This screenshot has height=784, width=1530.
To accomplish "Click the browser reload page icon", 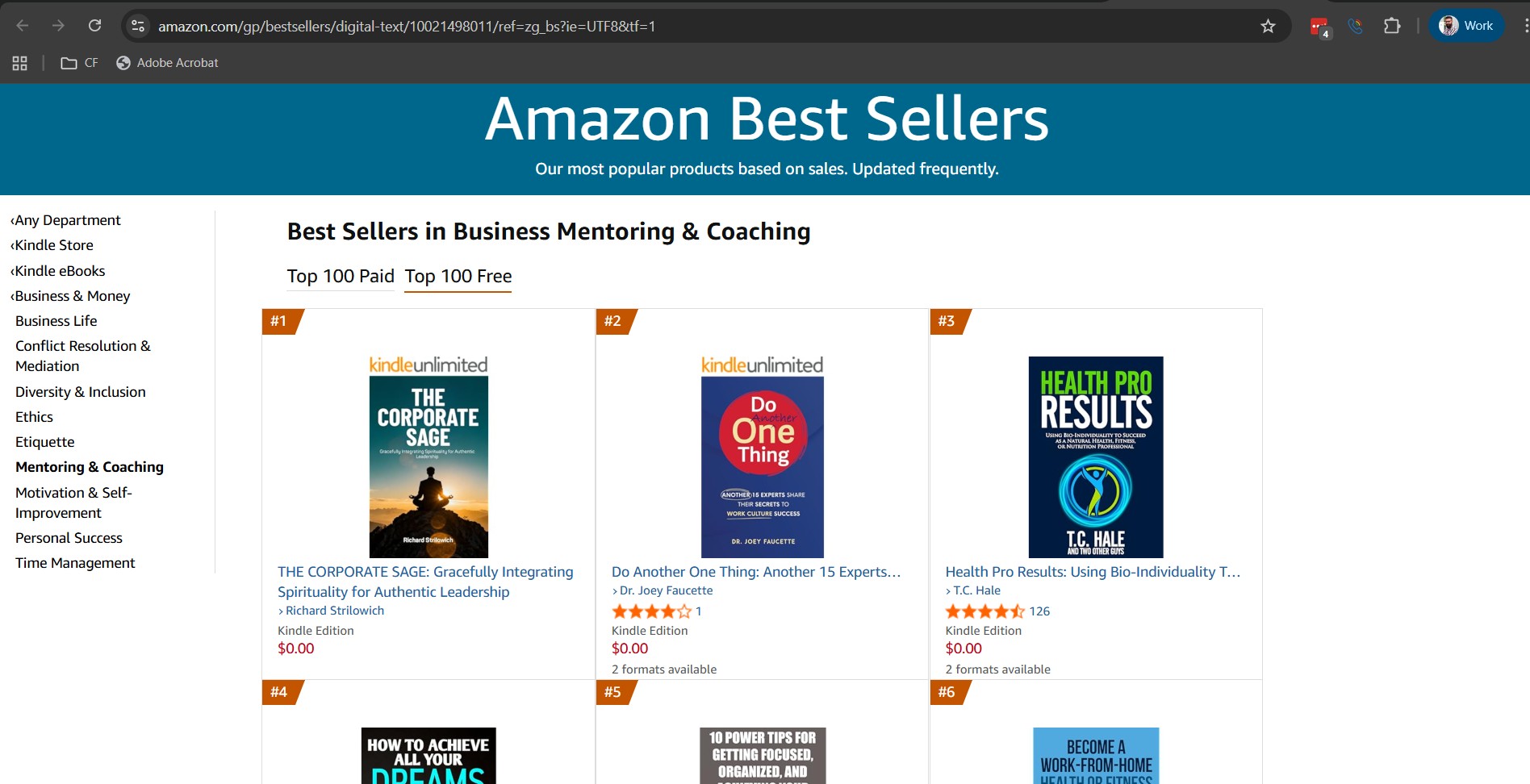I will 94,26.
